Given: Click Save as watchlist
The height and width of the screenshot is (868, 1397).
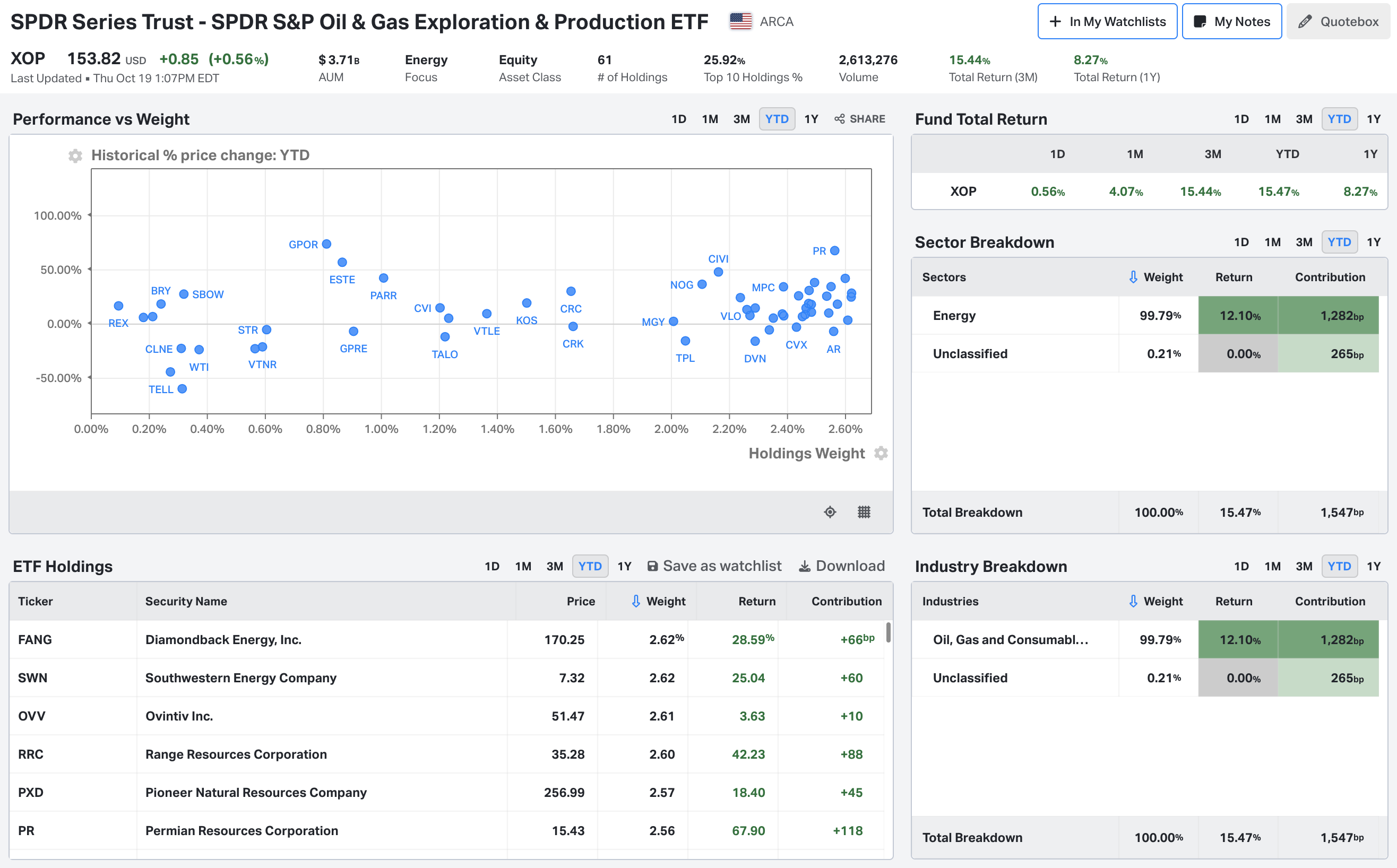Looking at the screenshot, I should [714, 566].
